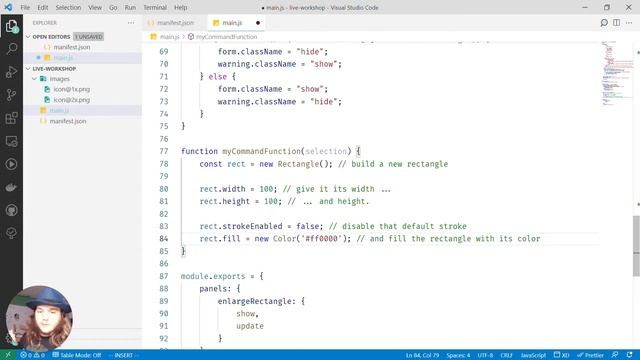Open the Run menu

pyautogui.click(x=130, y=7)
